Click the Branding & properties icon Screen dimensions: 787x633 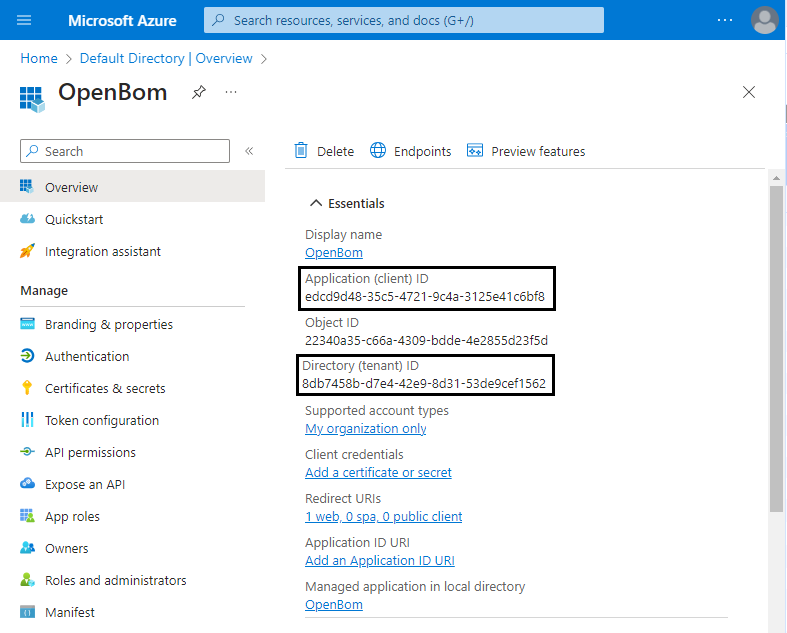click(27, 323)
